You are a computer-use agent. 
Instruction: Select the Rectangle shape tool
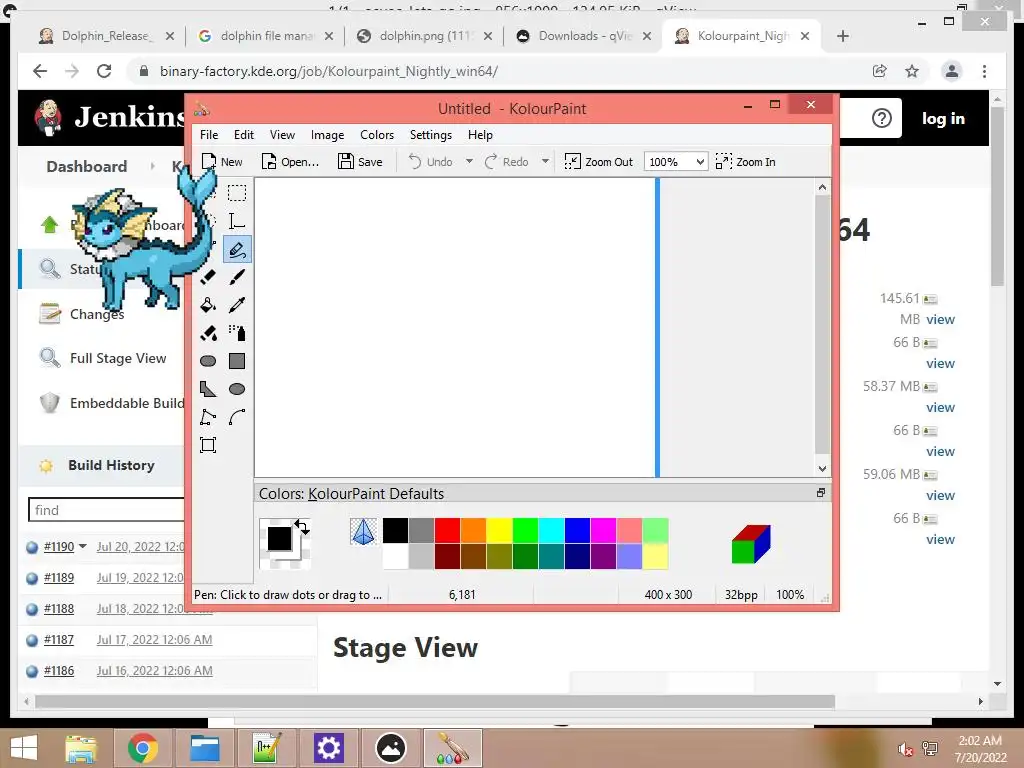(236, 361)
